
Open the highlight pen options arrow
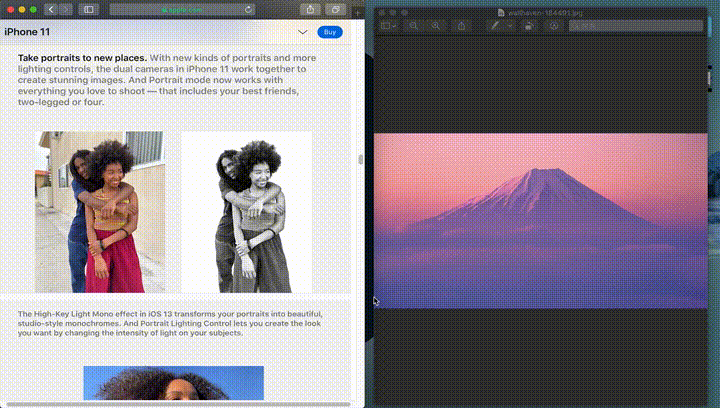pos(510,26)
